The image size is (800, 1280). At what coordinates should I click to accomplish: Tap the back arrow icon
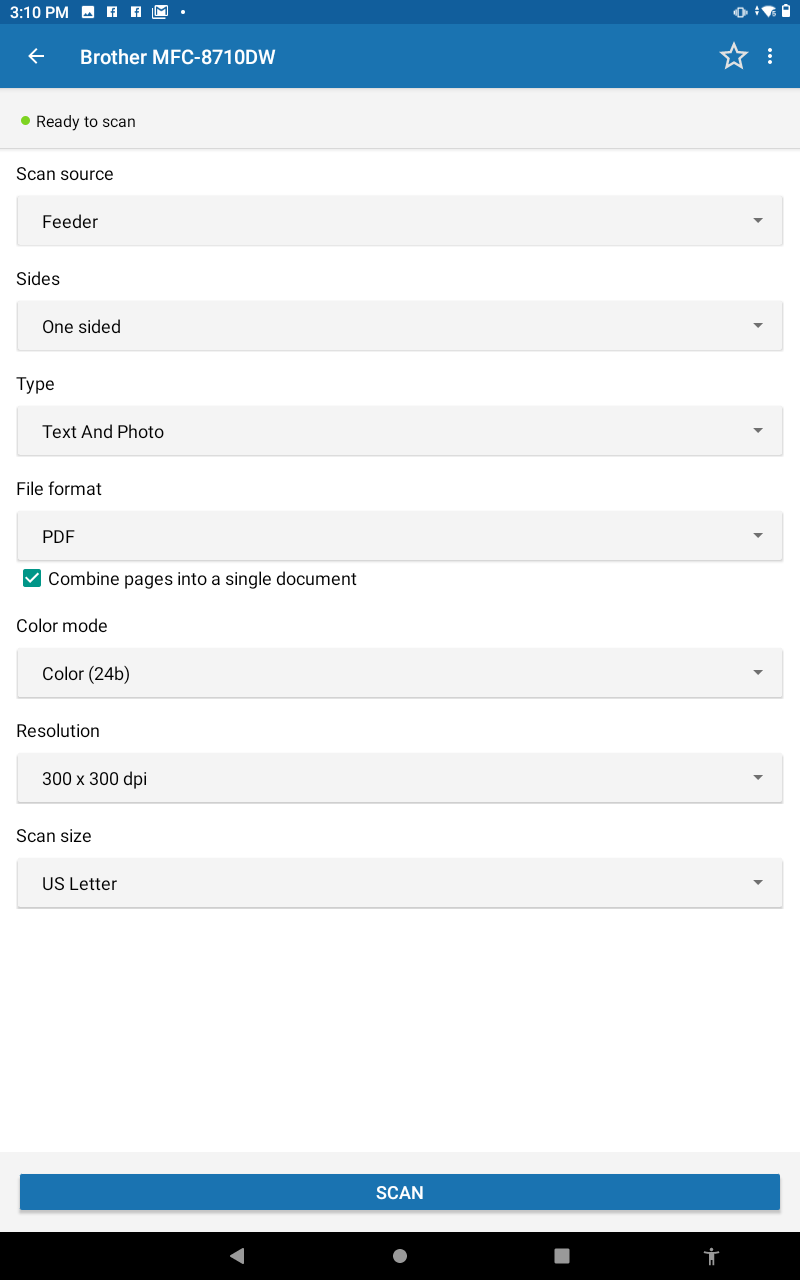point(36,57)
